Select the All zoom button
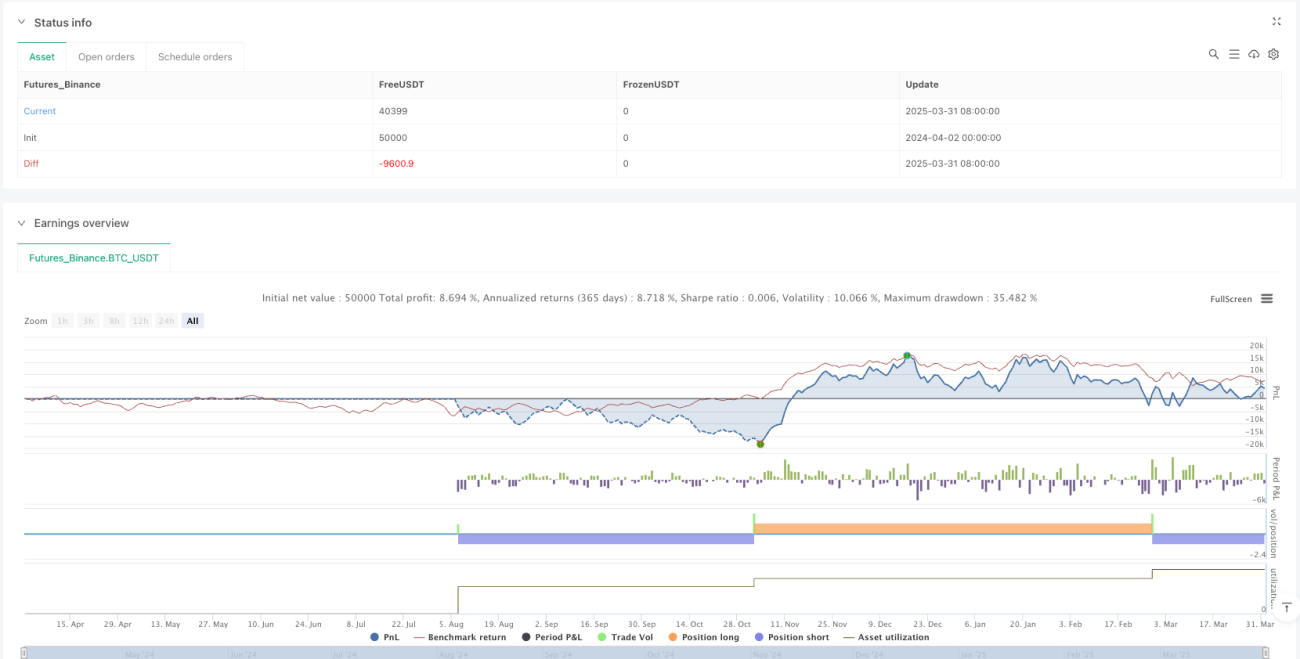The width and height of the screenshot is (1300, 659). click(193, 321)
